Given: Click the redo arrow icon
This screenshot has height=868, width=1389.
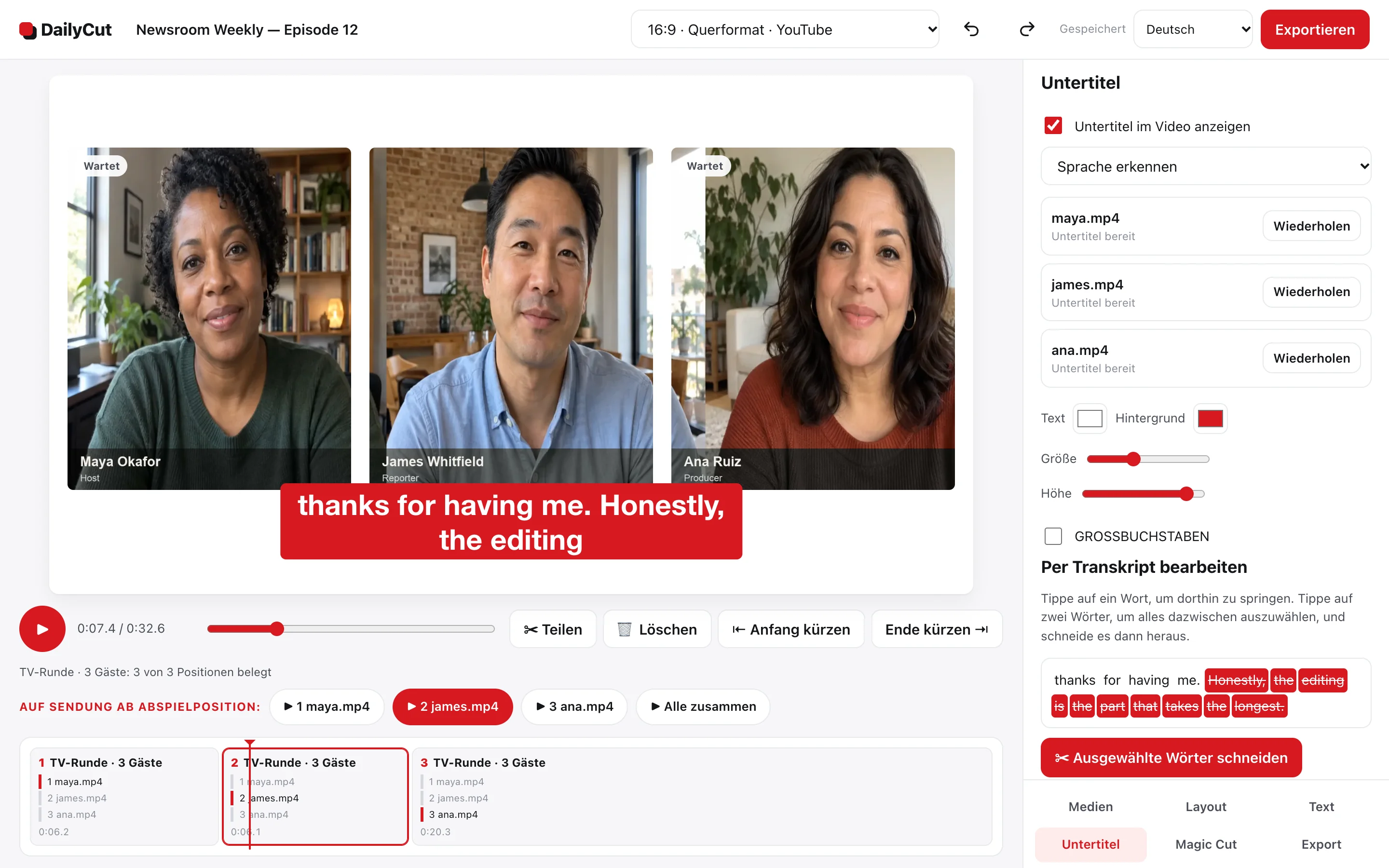Looking at the screenshot, I should click(x=1027, y=29).
